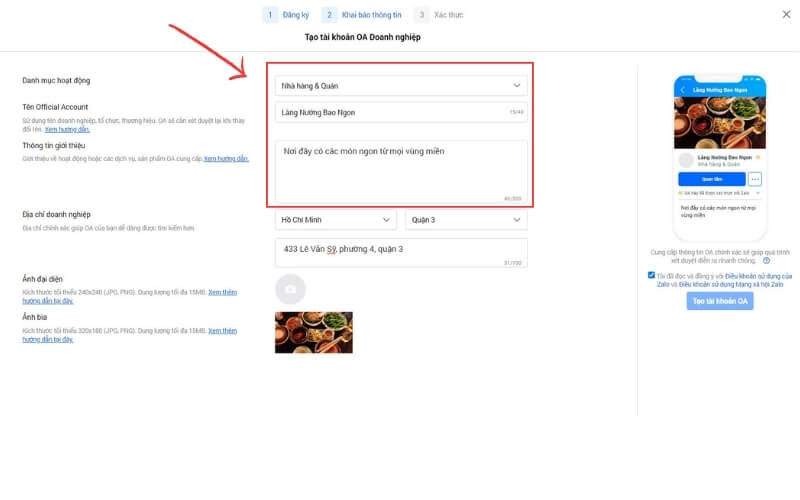This screenshot has width=800, height=500.
Task: Close the OA account creation form
Action: coord(786,14)
